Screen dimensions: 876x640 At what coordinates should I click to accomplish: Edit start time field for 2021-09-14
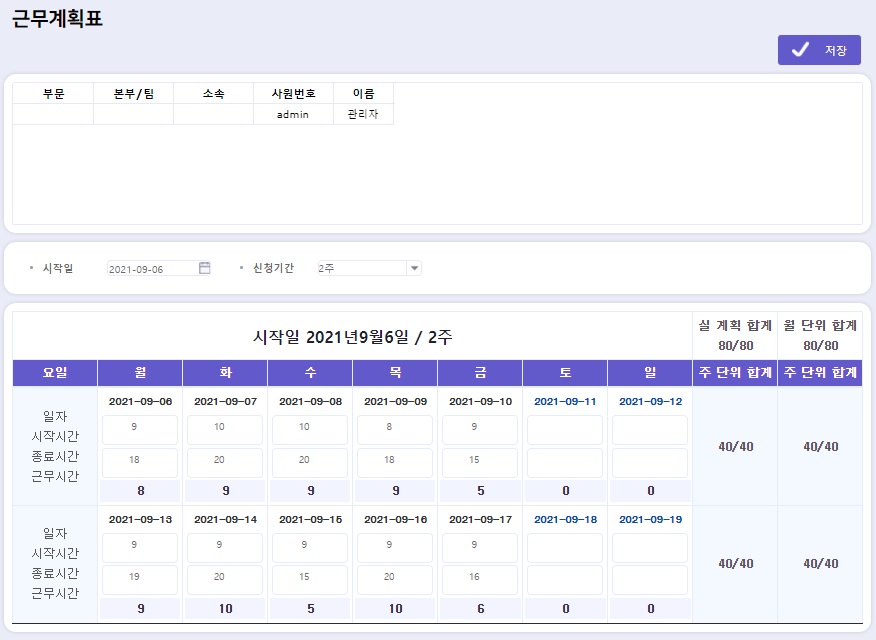(x=225, y=547)
